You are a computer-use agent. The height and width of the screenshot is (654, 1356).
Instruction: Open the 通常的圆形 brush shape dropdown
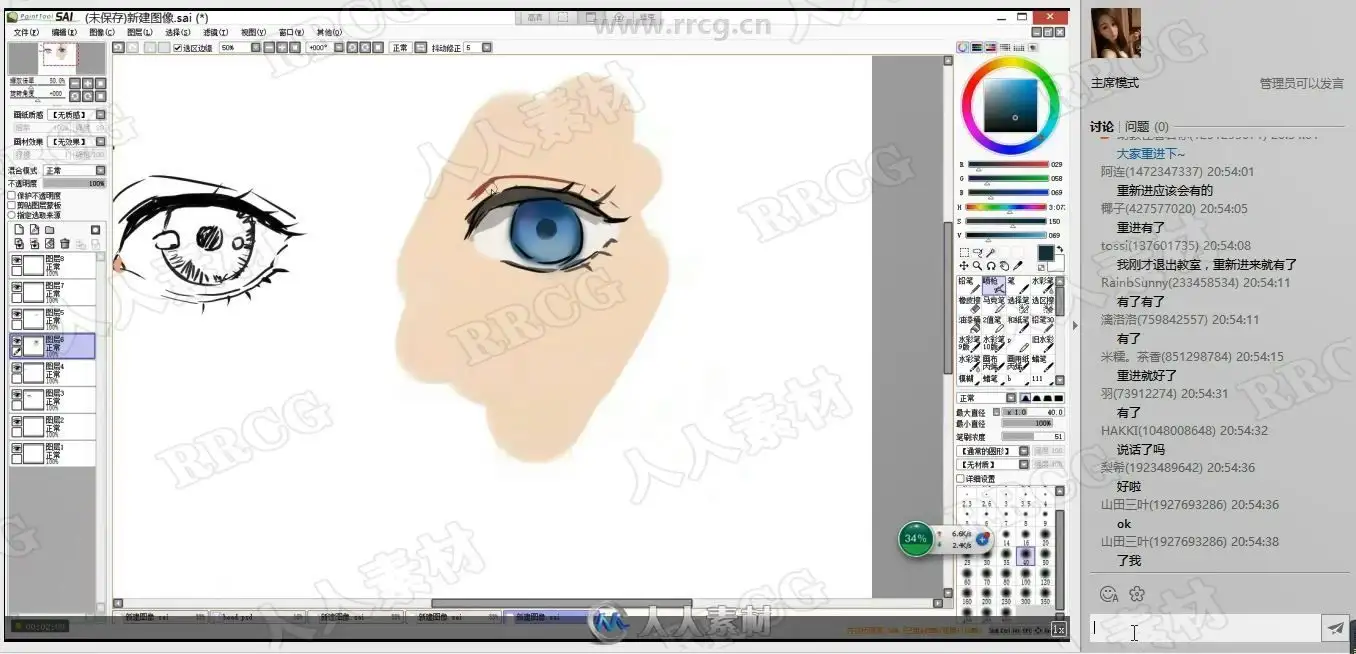pos(1022,452)
